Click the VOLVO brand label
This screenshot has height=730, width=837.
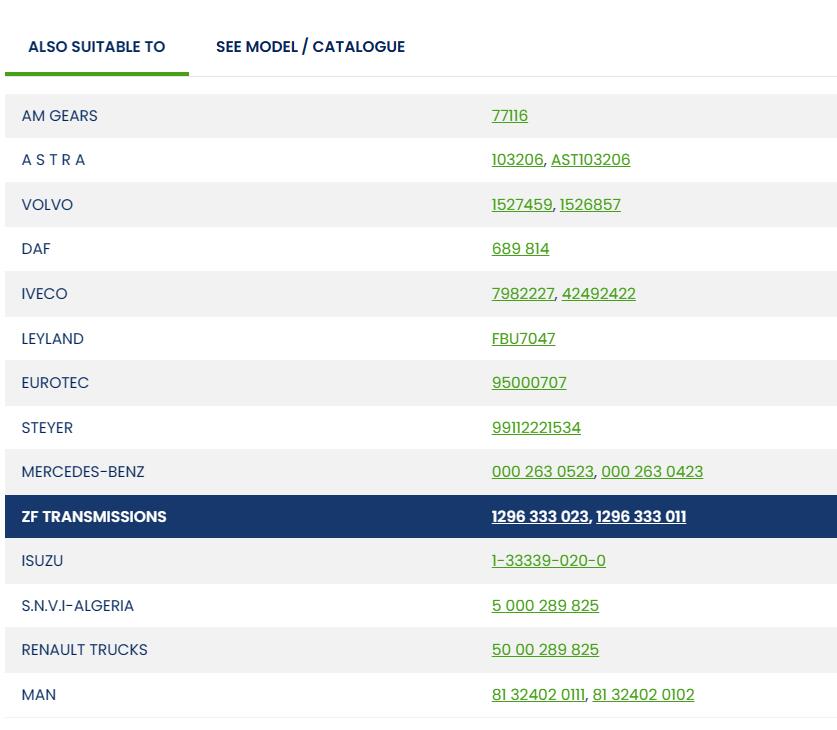point(47,205)
